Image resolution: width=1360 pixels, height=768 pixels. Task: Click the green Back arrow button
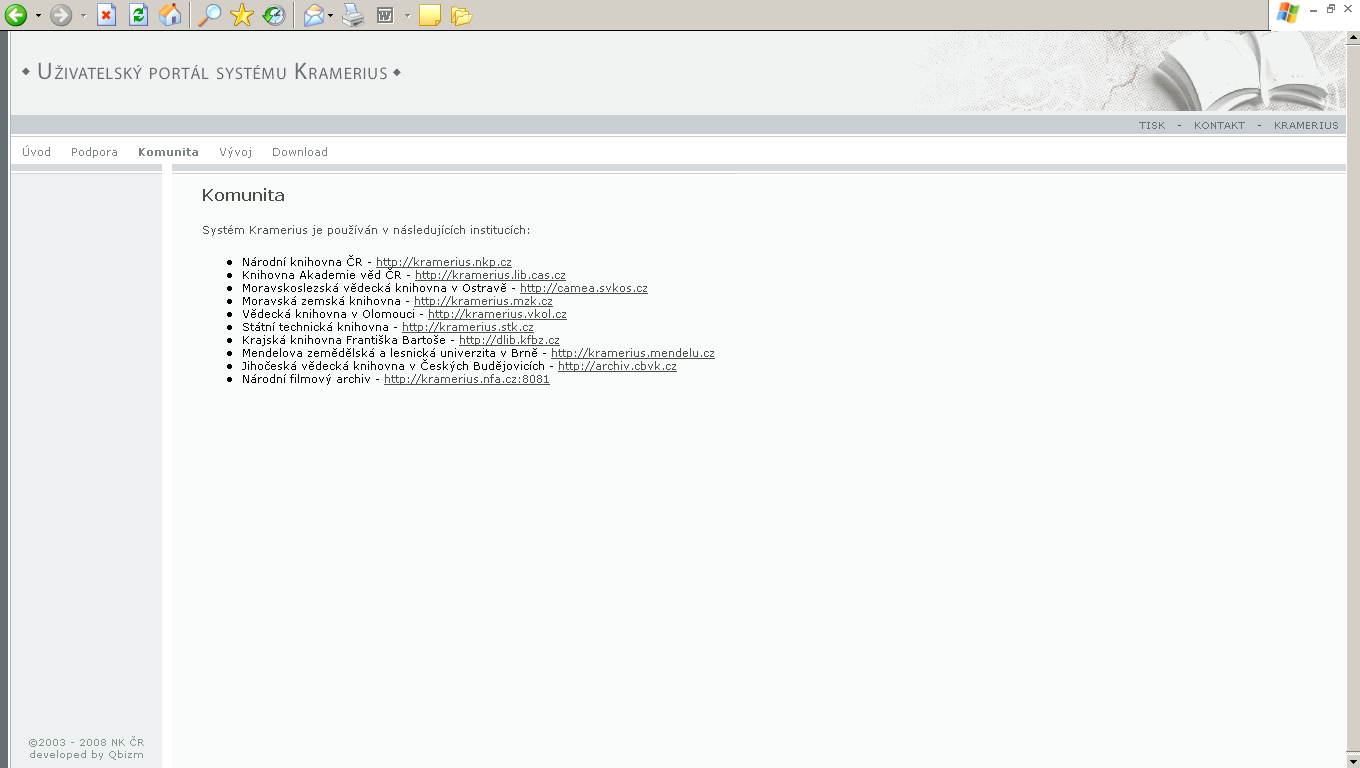(16, 15)
